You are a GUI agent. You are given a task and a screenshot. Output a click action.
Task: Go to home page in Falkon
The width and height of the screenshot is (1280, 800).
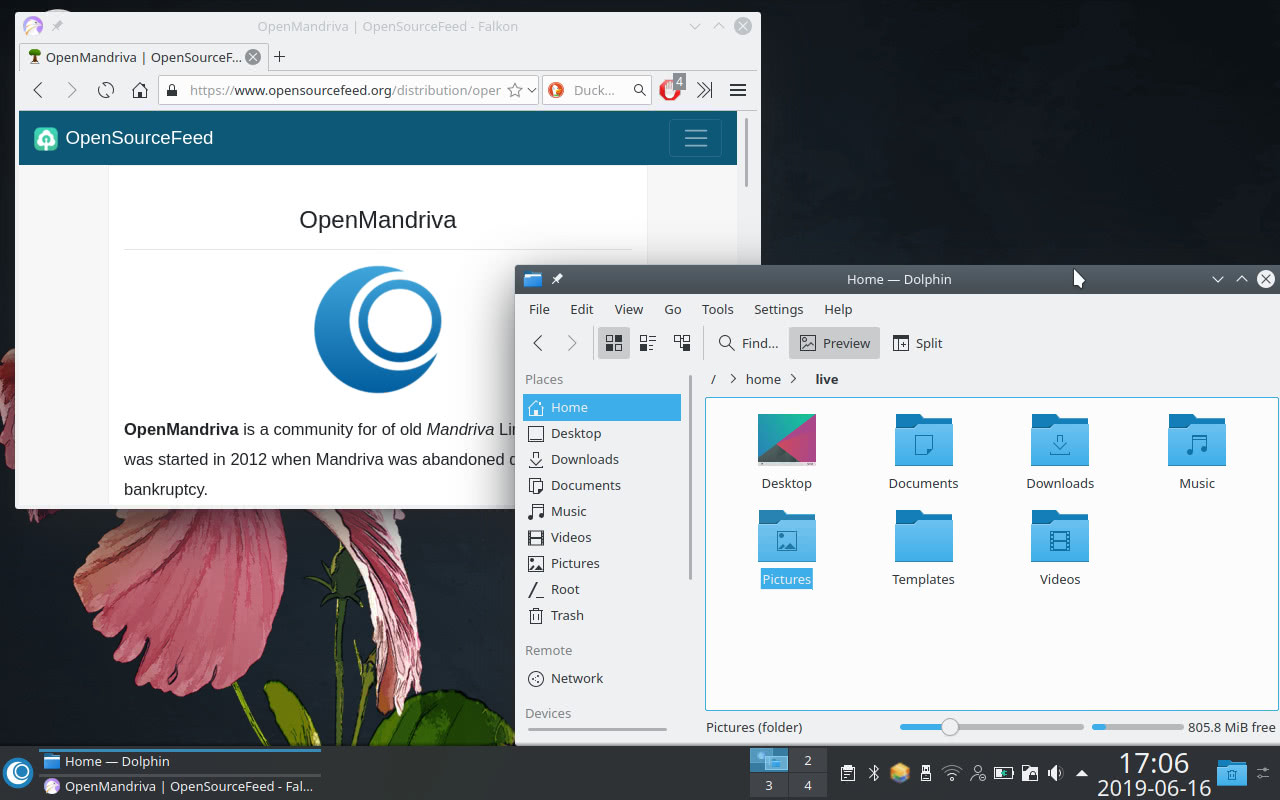coord(140,90)
